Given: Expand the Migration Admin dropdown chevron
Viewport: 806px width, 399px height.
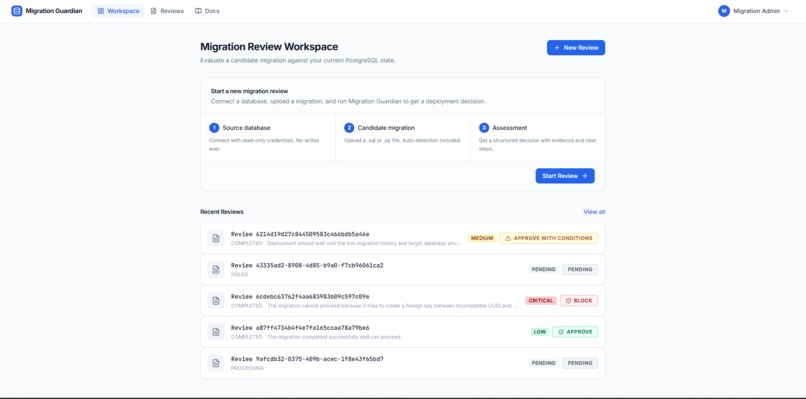Looking at the screenshot, I should point(786,11).
